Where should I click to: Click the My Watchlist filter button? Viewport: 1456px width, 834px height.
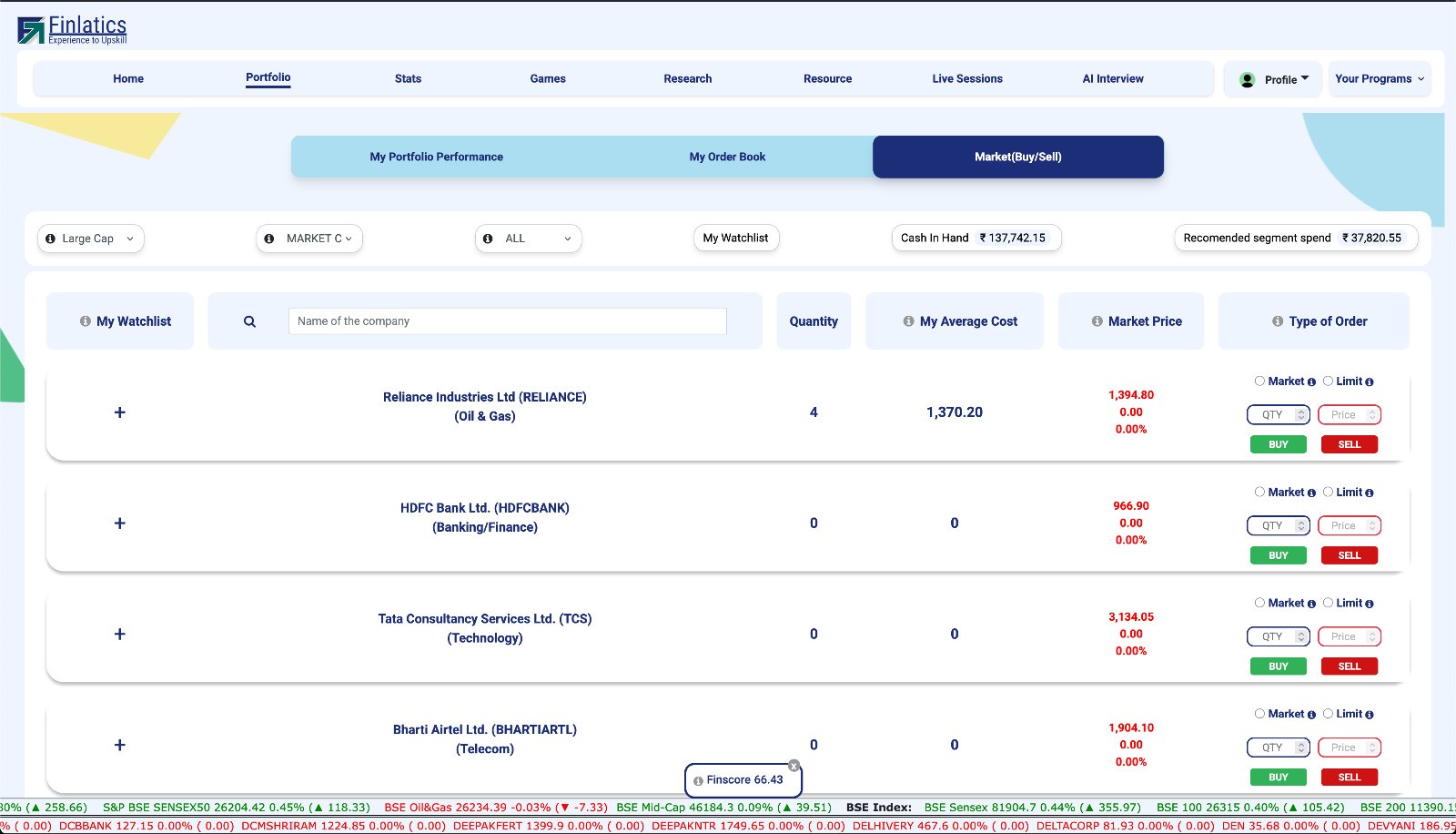pos(735,239)
